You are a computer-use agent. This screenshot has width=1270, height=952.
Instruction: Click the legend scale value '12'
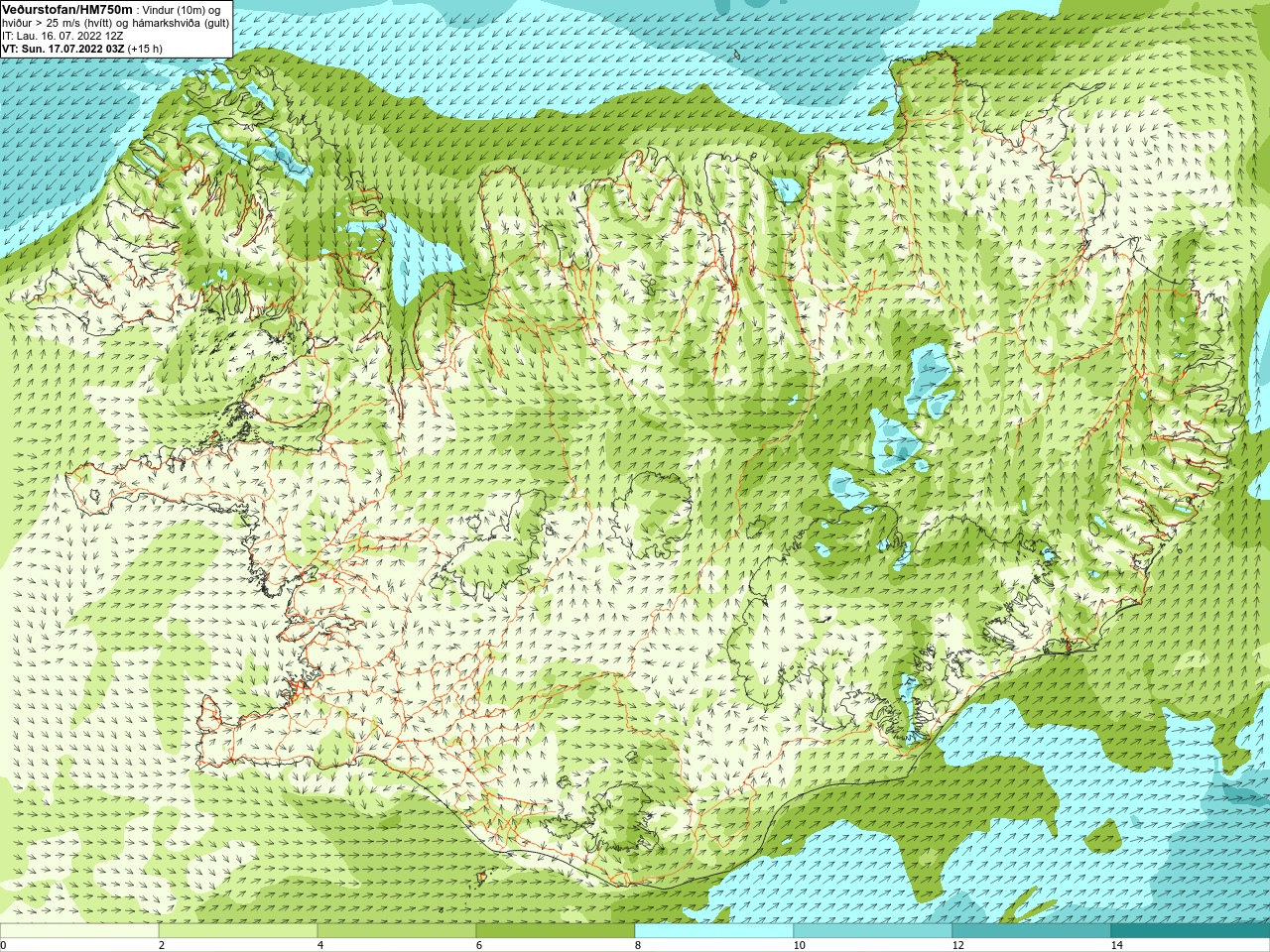[957, 945]
